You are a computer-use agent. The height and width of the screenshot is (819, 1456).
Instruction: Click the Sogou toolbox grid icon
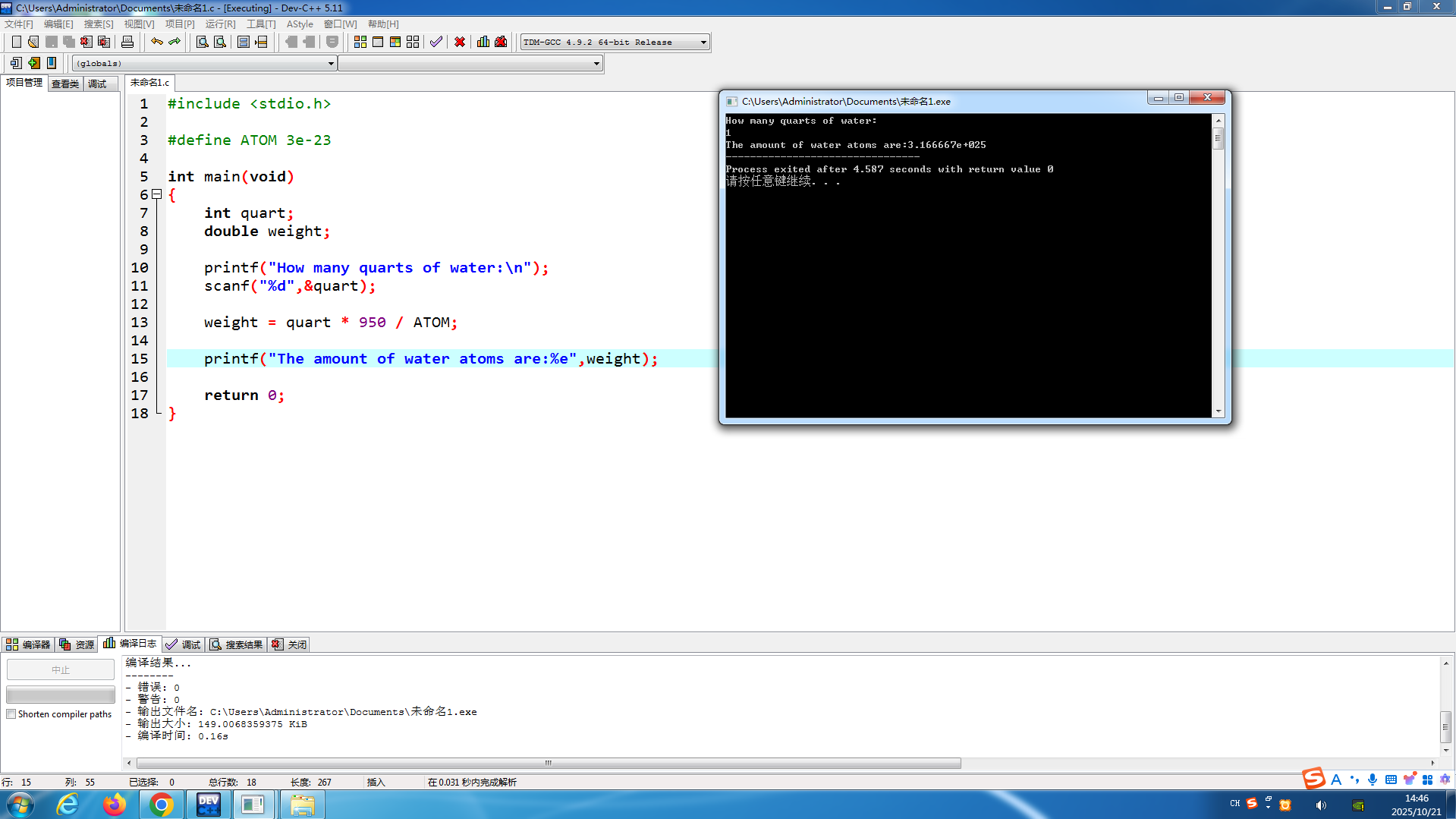pyautogui.click(x=1427, y=780)
